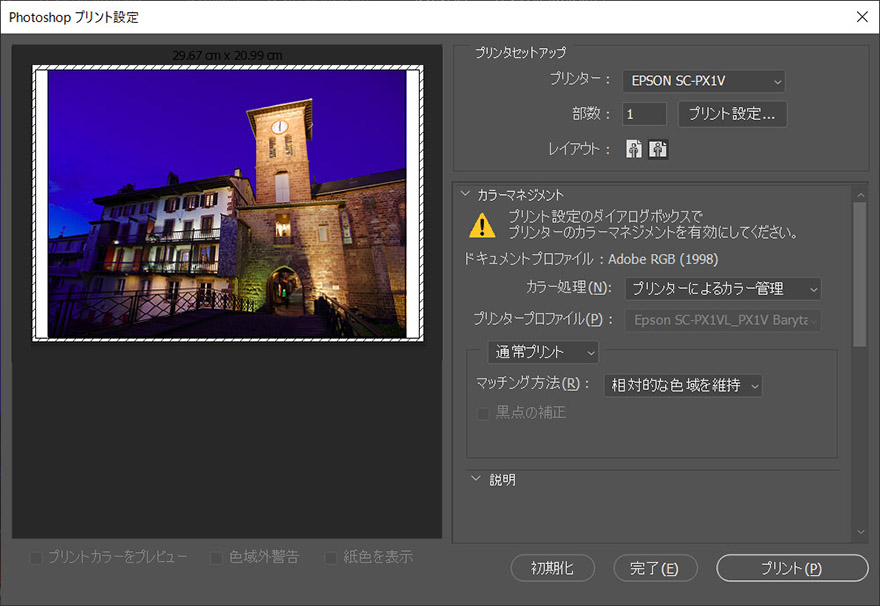Select landscape layout orientation icon
Image resolution: width=880 pixels, height=606 pixels.
(x=658, y=149)
